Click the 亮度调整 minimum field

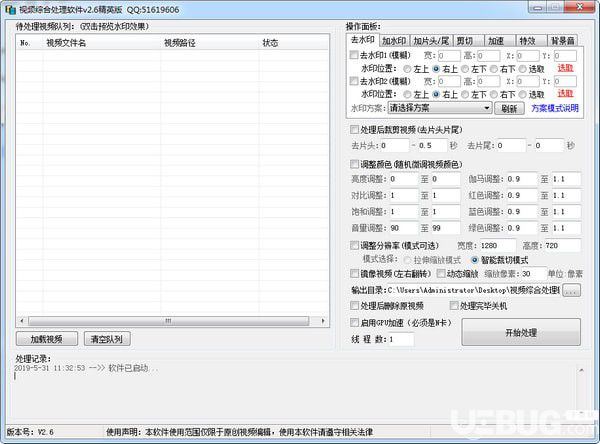click(x=404, y=179)
